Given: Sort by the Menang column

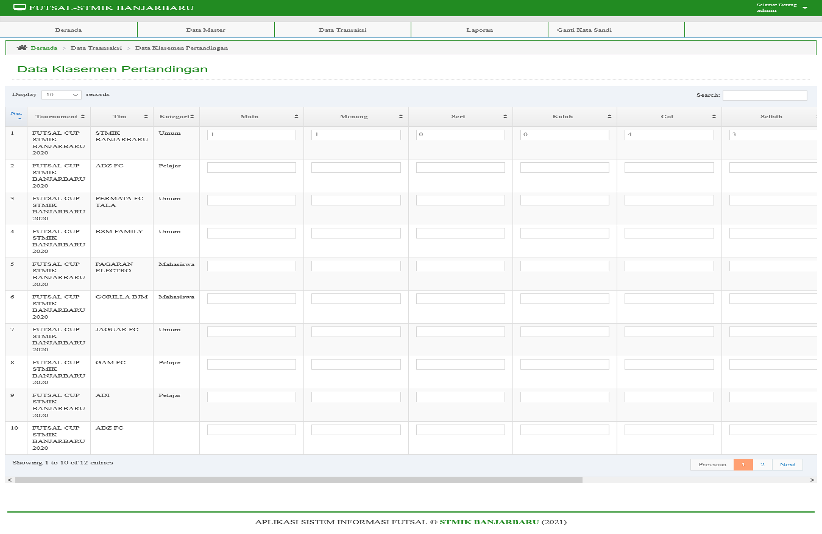Looking at the screenshot, I should pos(355,116).
